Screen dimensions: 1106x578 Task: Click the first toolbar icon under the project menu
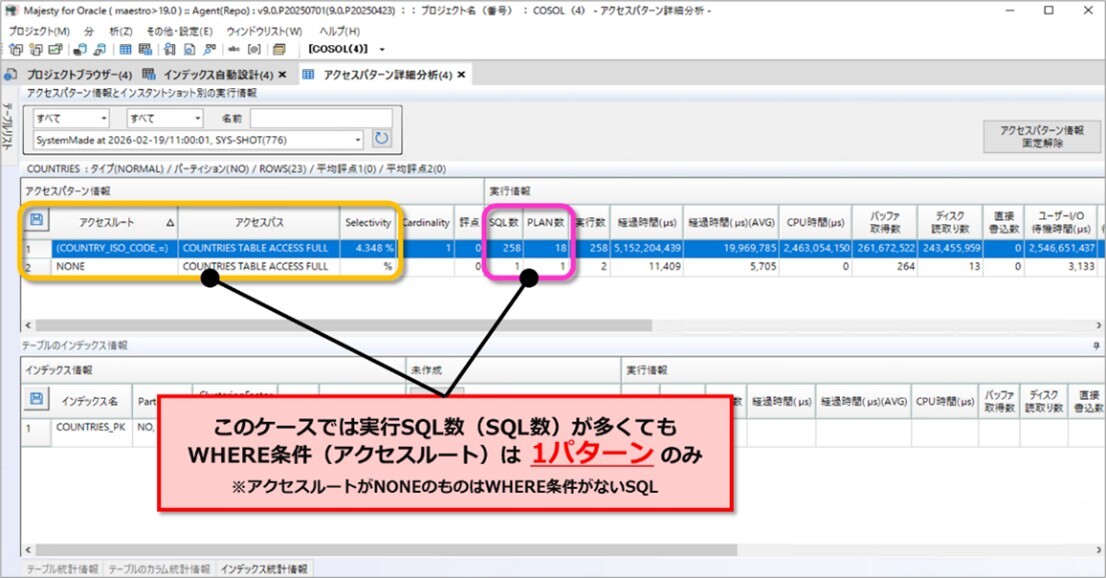[15, 49]
